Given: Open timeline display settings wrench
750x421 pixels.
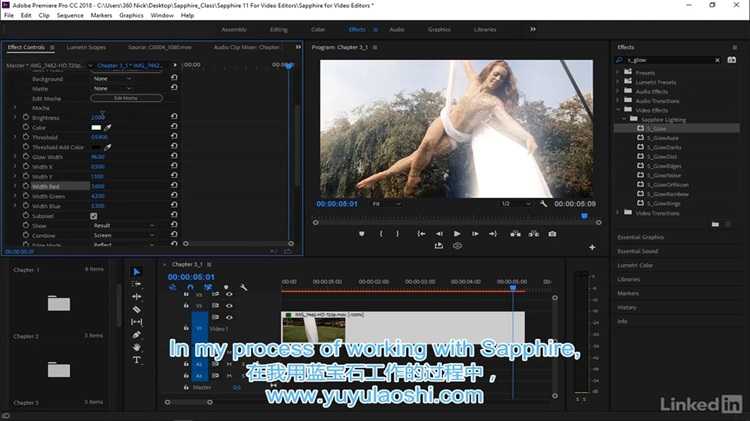Looking at the screenshot, I should point(243,288).
